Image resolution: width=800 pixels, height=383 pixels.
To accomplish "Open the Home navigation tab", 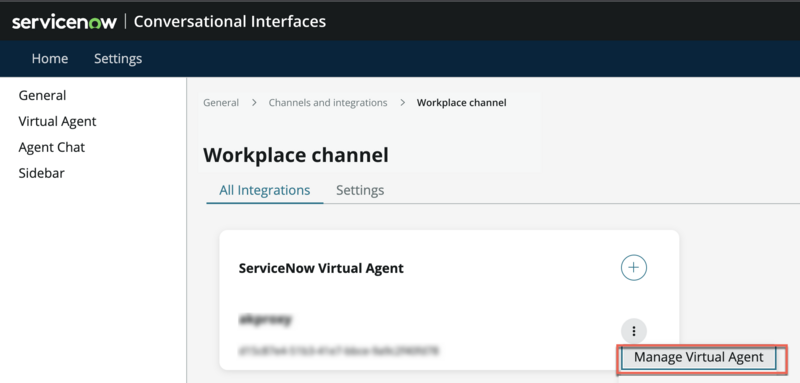I will point(49,59).
